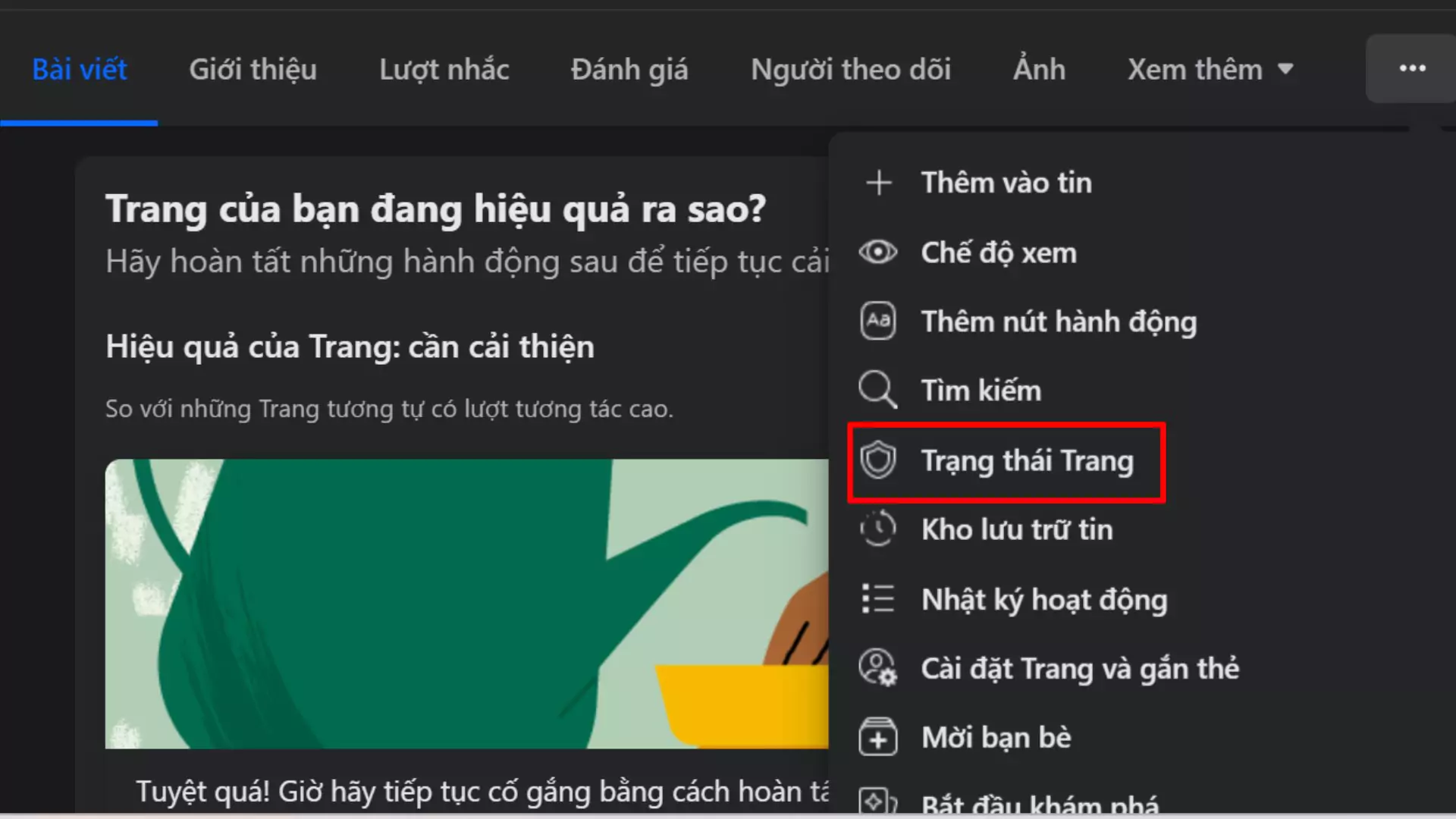Click the Bắt đầu khám phá menu entry
The image size is (1456, 819).
point(1039,804)
